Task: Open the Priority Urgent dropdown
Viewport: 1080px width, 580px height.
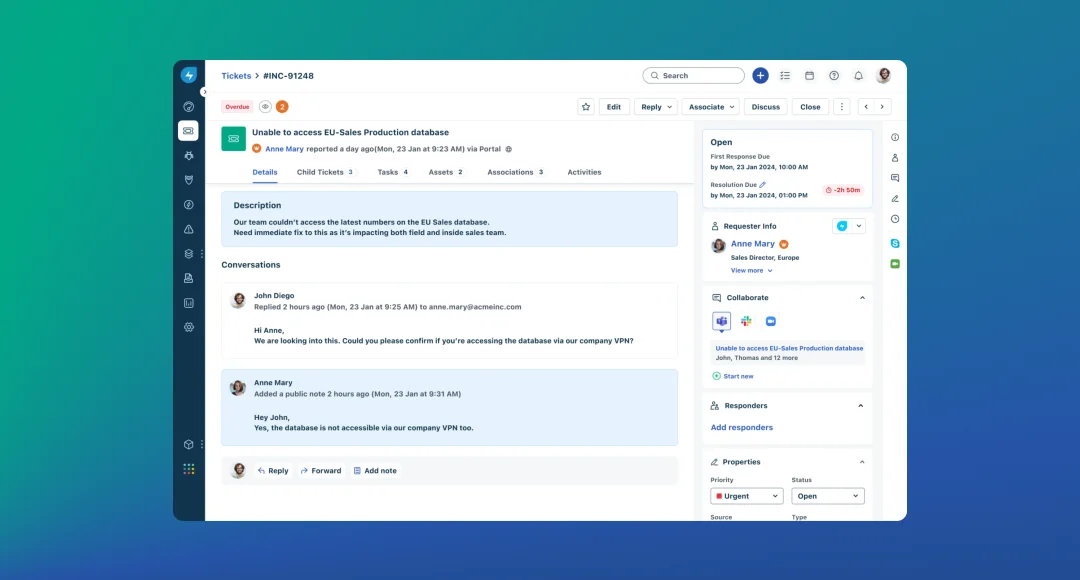Action: tap(747, 496)
